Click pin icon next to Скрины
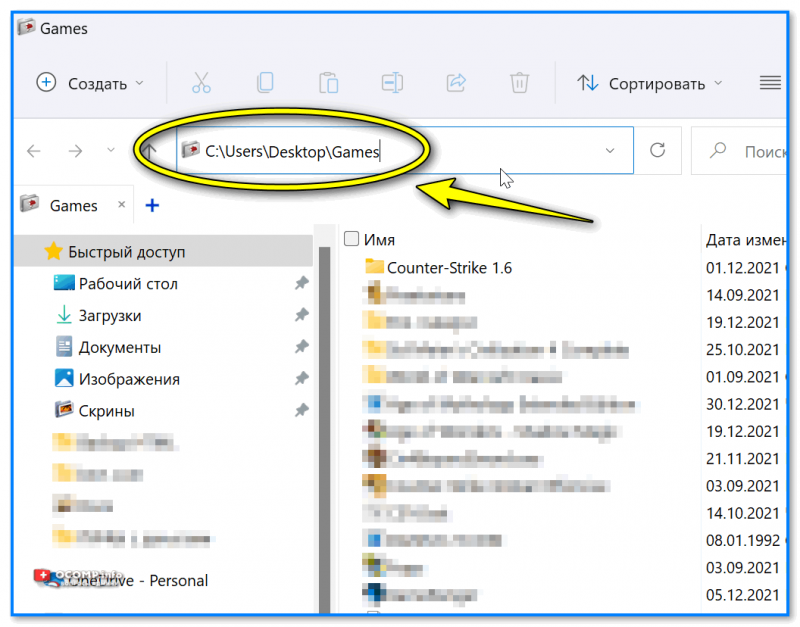Screen dimensions: 800x627 coord(302,410)
